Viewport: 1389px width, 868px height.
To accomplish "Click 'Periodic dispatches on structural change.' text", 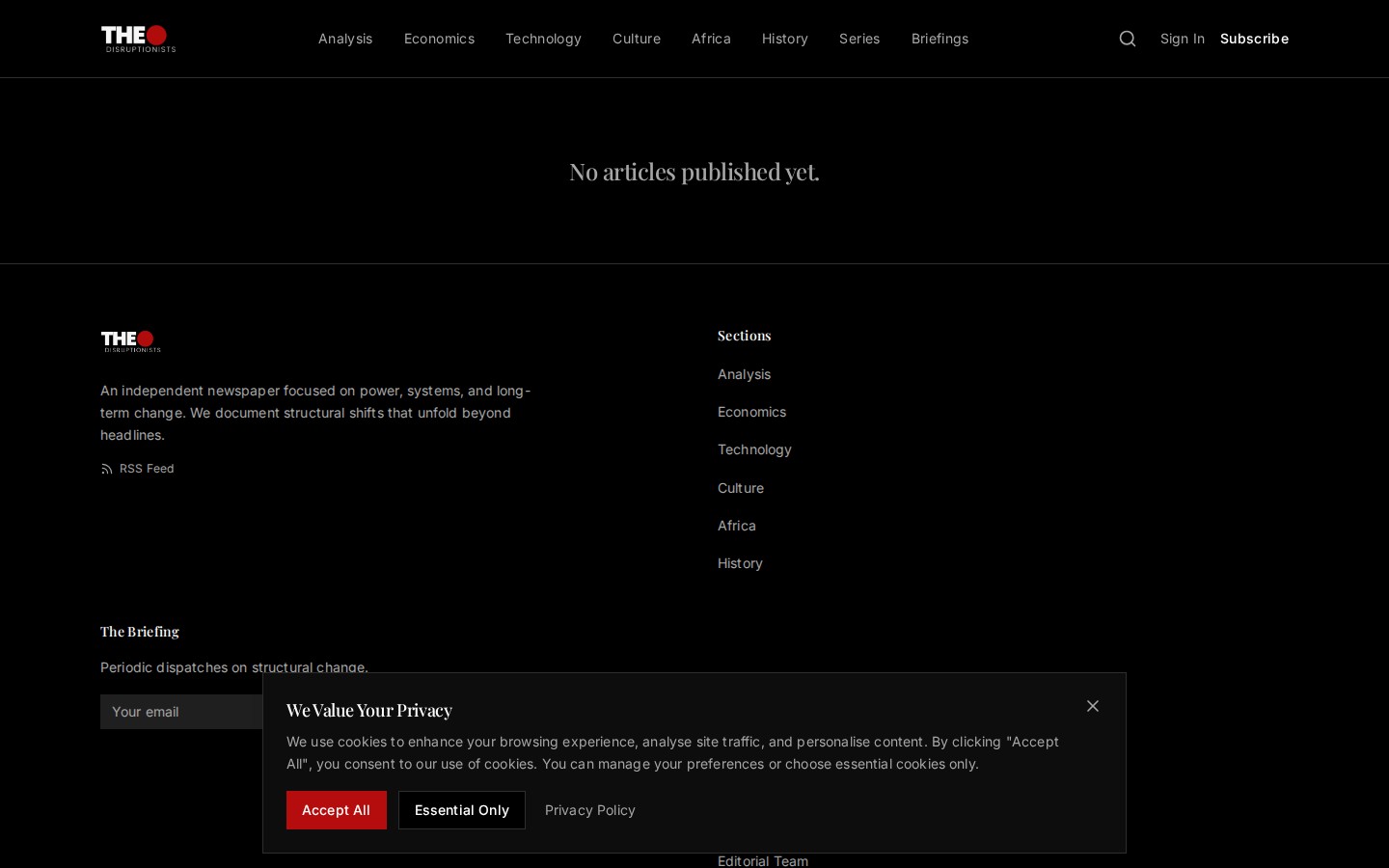I will tap(234, 666).
